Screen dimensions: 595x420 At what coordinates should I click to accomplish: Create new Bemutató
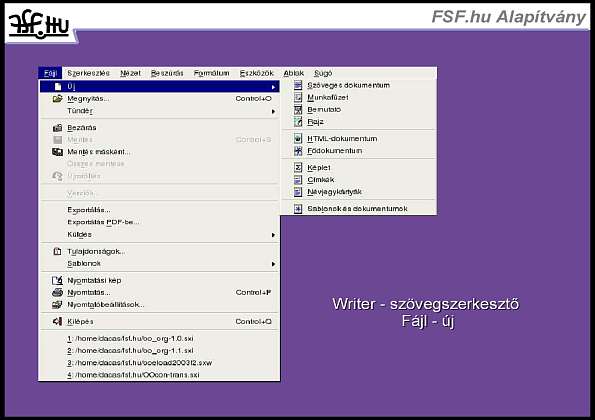click(359, 110)
